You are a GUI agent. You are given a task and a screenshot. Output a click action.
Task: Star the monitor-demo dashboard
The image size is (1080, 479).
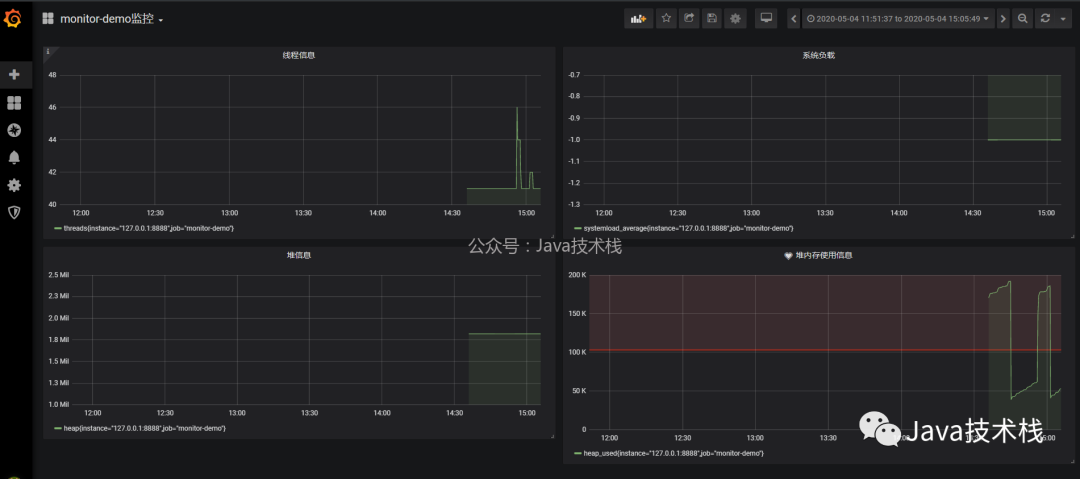pyautogui.click(x=666, y=18)
